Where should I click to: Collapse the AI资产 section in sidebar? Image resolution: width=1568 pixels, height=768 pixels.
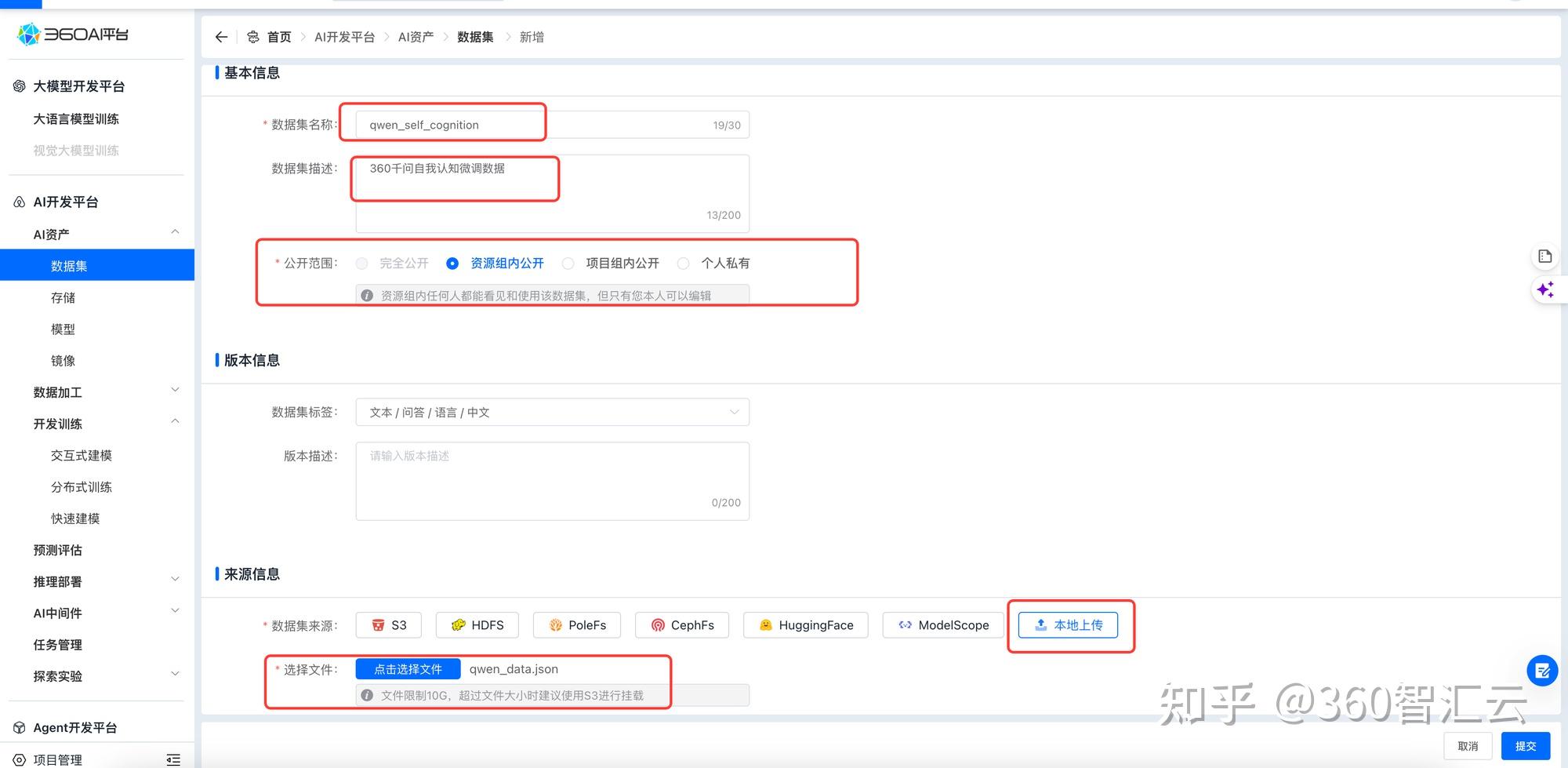(x=174, y=231)
